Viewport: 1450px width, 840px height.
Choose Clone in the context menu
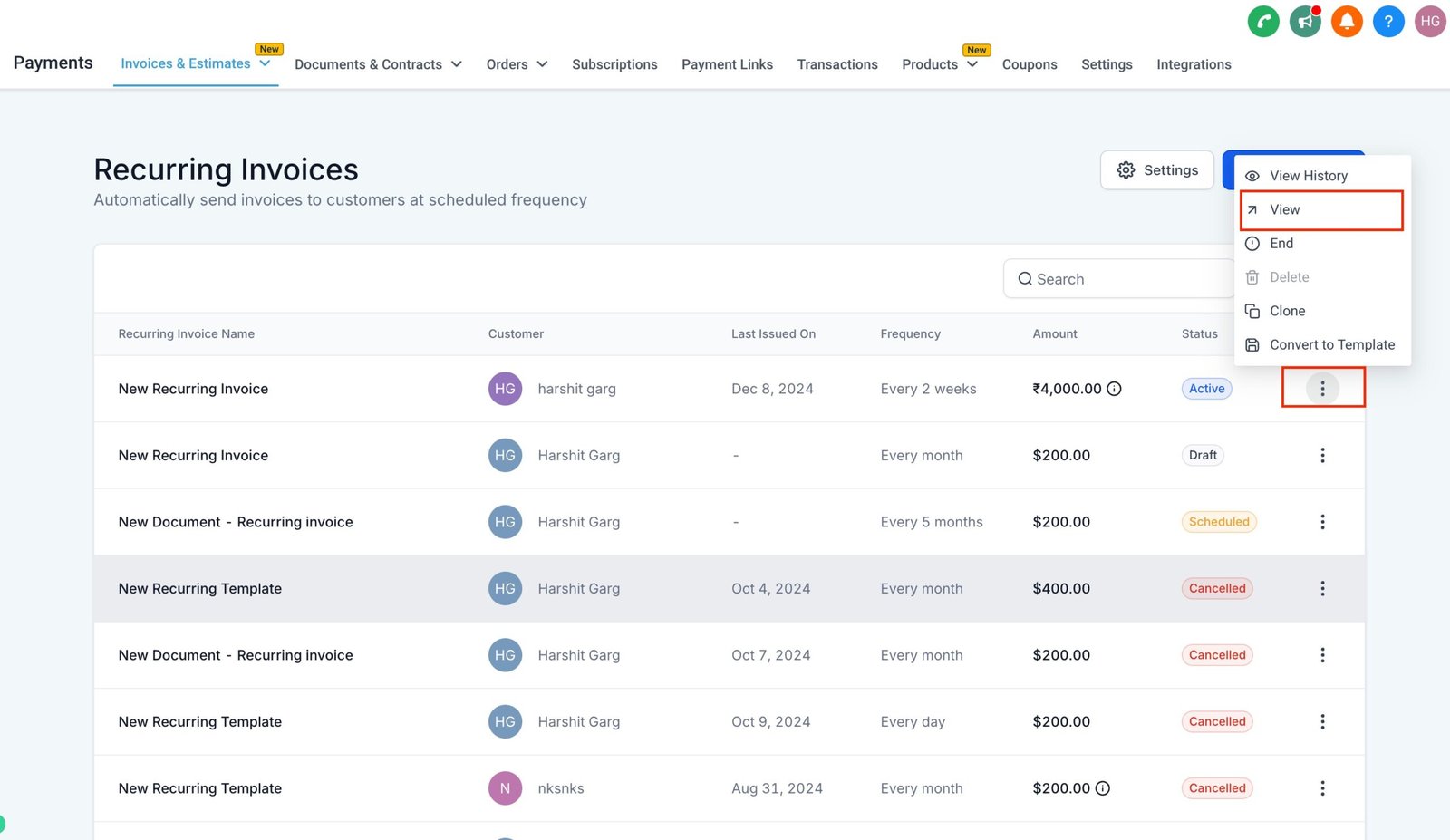(x=1287, y=311)
